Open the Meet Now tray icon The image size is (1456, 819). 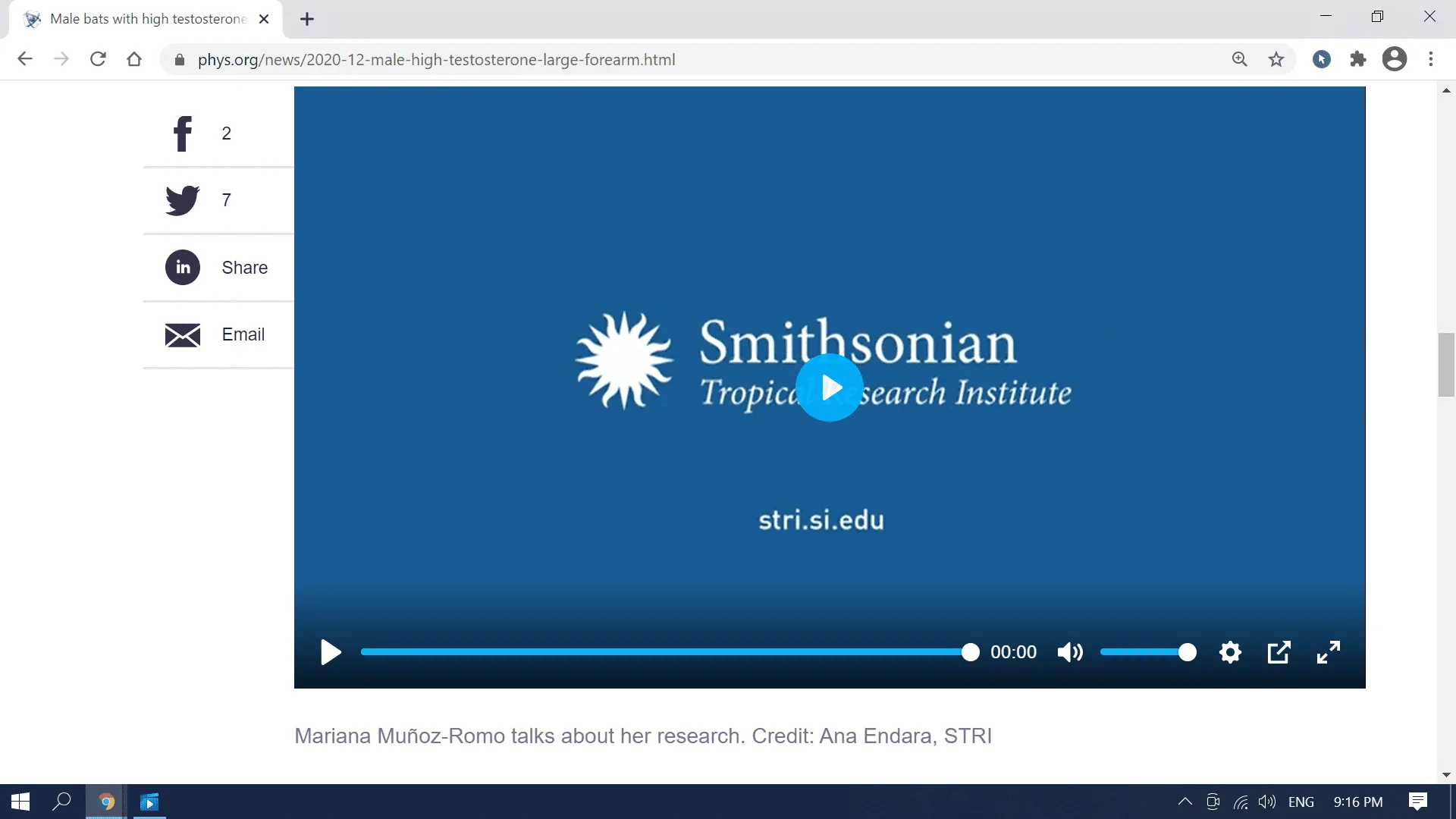(x=1213, y=802)
